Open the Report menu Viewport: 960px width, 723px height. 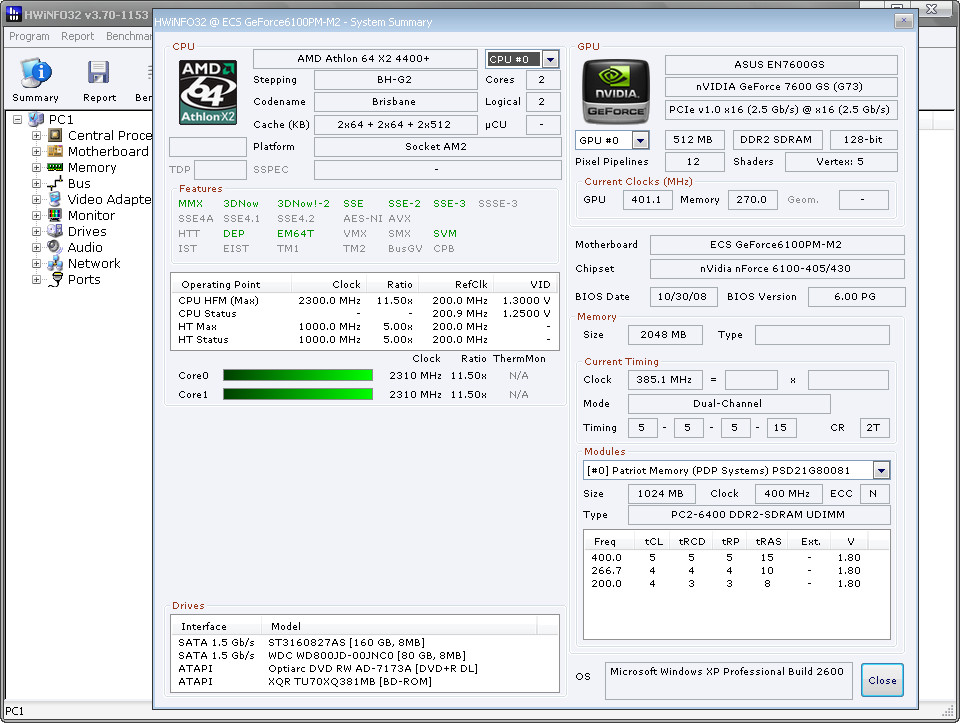point(78,36)
